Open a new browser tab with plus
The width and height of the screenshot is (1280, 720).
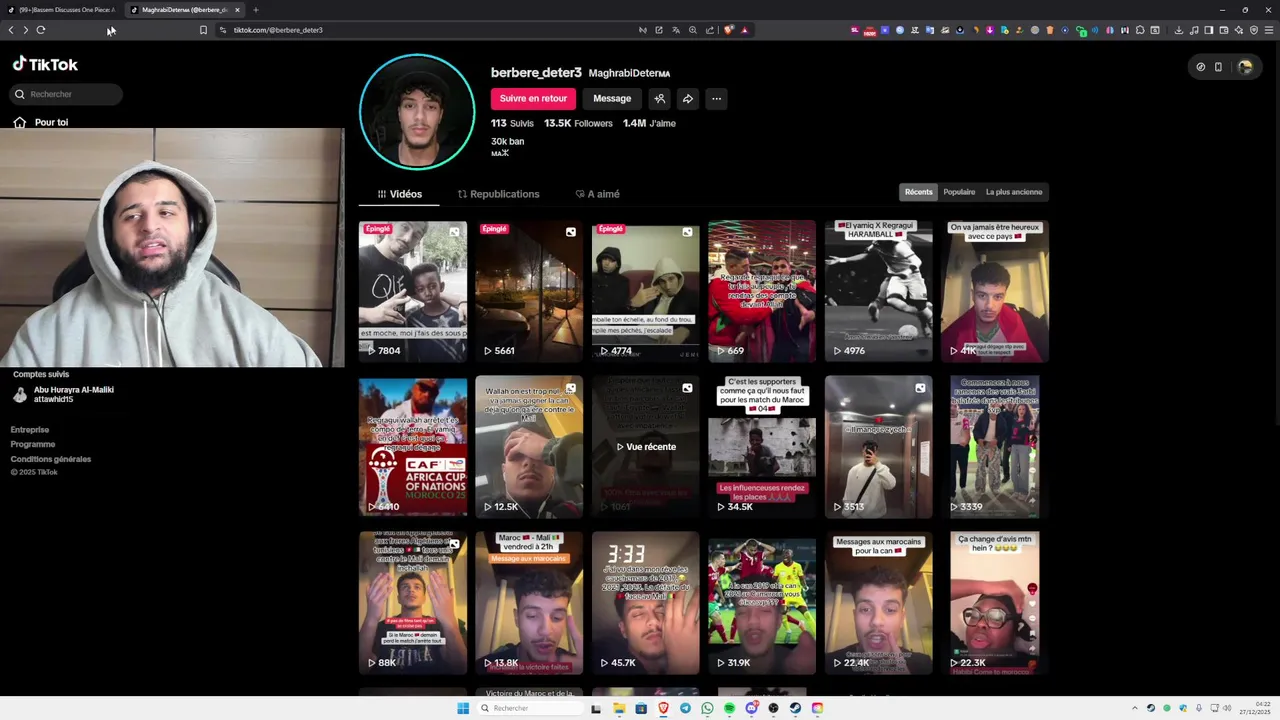(x=255, y=10)
